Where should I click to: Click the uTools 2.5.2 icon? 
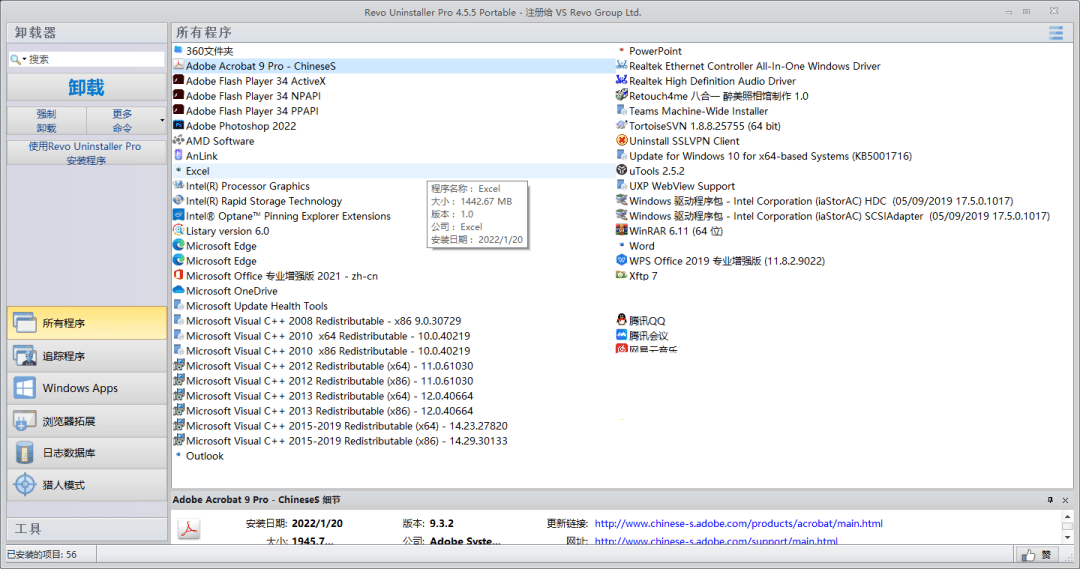(621, 170)
